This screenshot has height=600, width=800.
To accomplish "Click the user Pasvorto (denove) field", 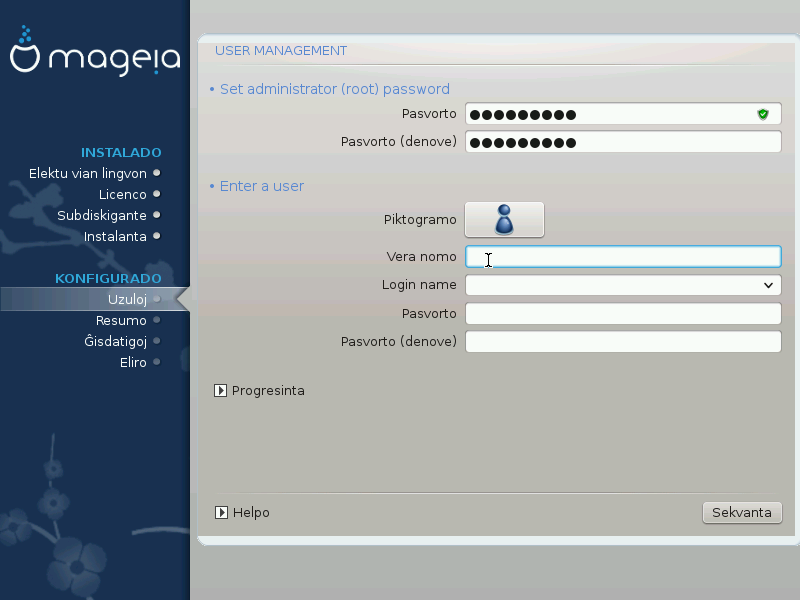I will (622, 342).
